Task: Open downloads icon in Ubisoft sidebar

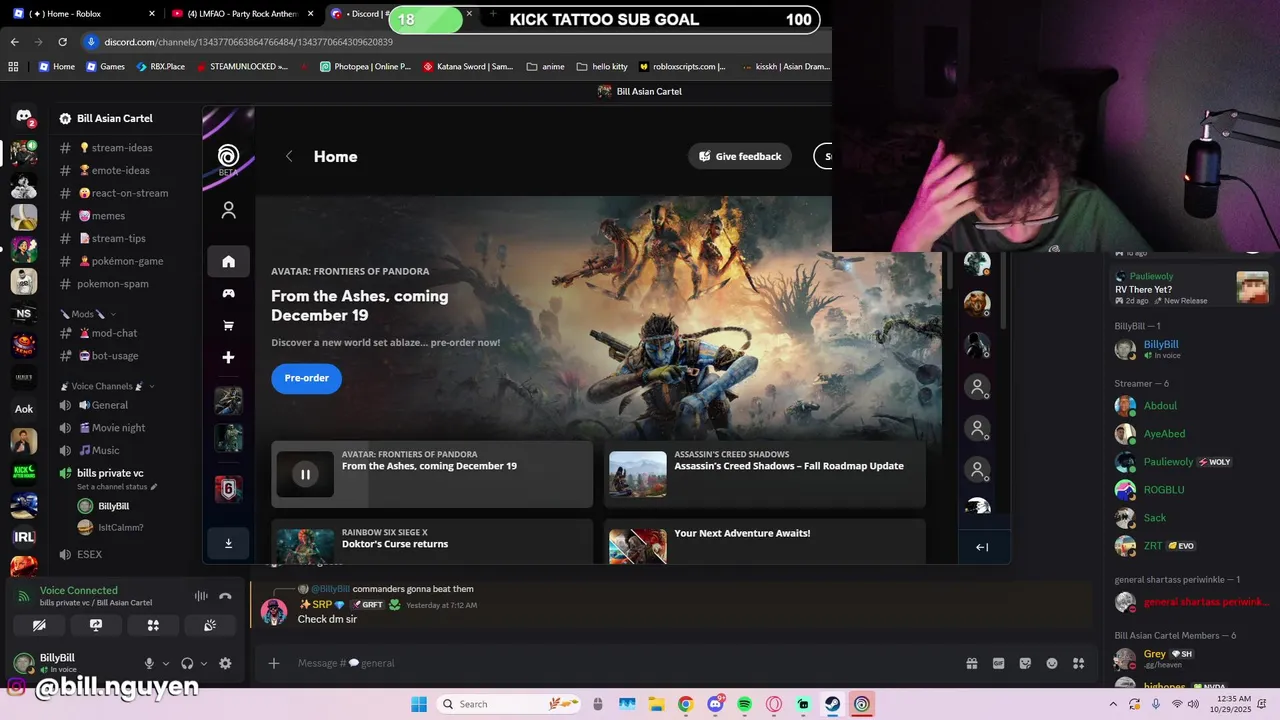Action: (x=228, y=543)
